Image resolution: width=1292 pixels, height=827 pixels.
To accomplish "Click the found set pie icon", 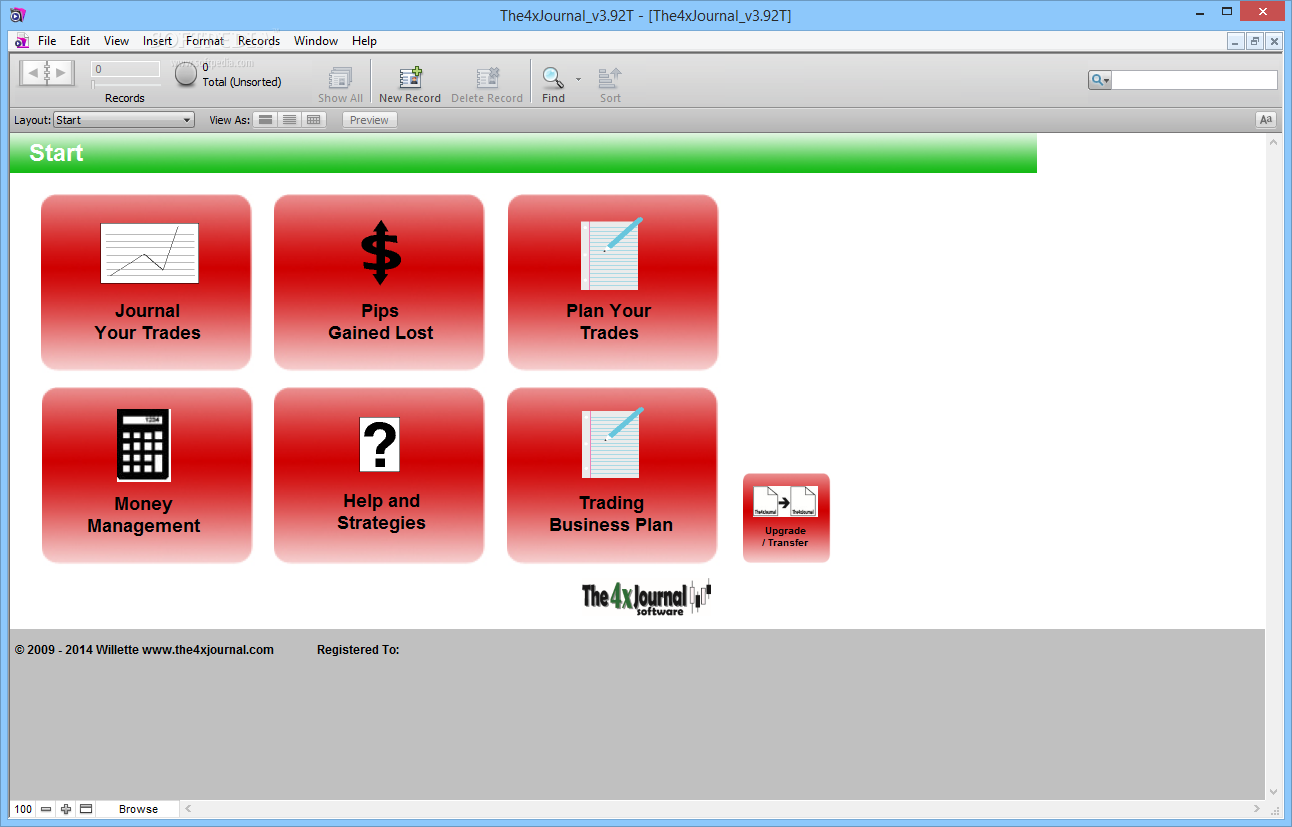I will [x=186, y=74].
